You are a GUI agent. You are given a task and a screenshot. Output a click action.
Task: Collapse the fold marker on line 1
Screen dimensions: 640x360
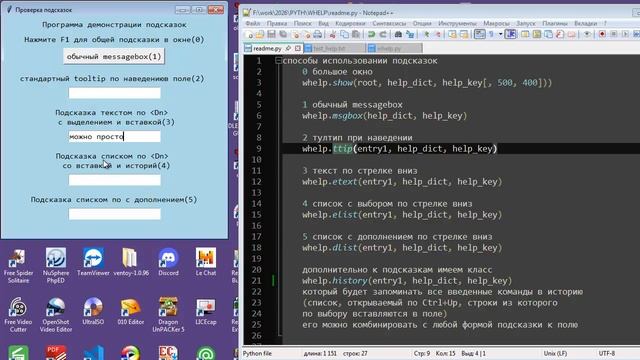point(278,61)
